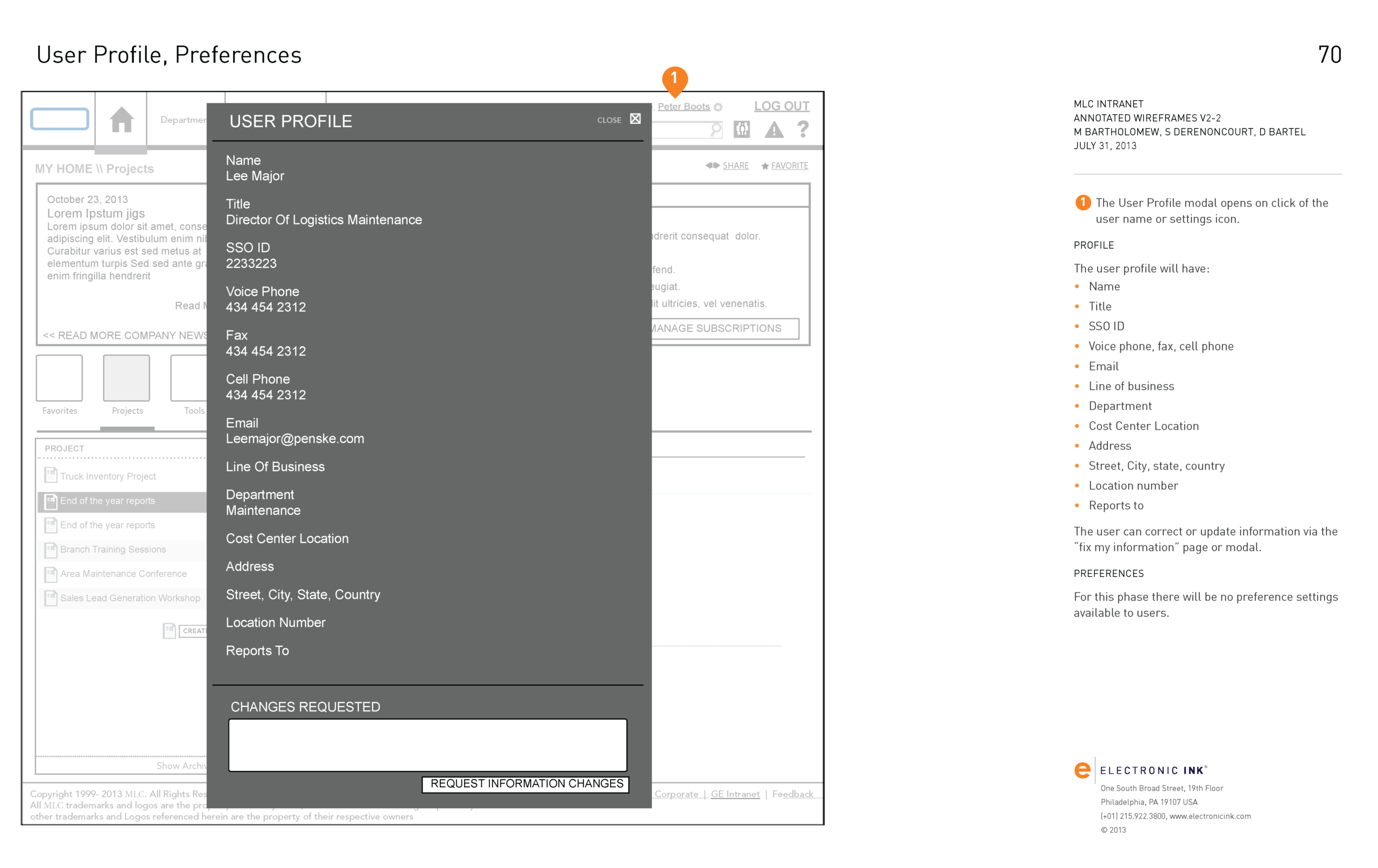Click the Favorite star icon
Screen dimensions: 1378x868
pyautogui.click(x=764, y=166)
